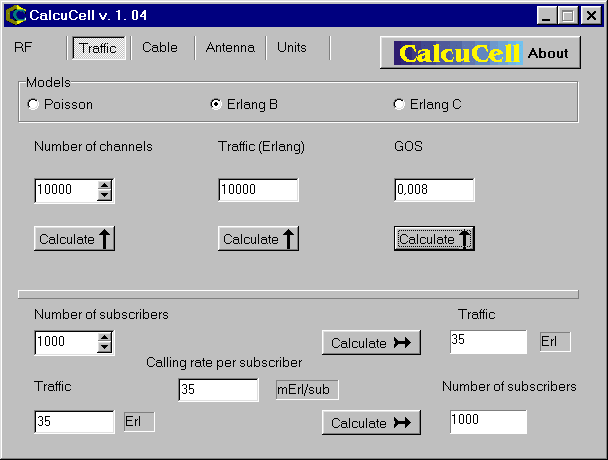The height and width of the screenshot is (460, 608).
Task: Click the Traffic result field showing 35
Action: point(488,342)
